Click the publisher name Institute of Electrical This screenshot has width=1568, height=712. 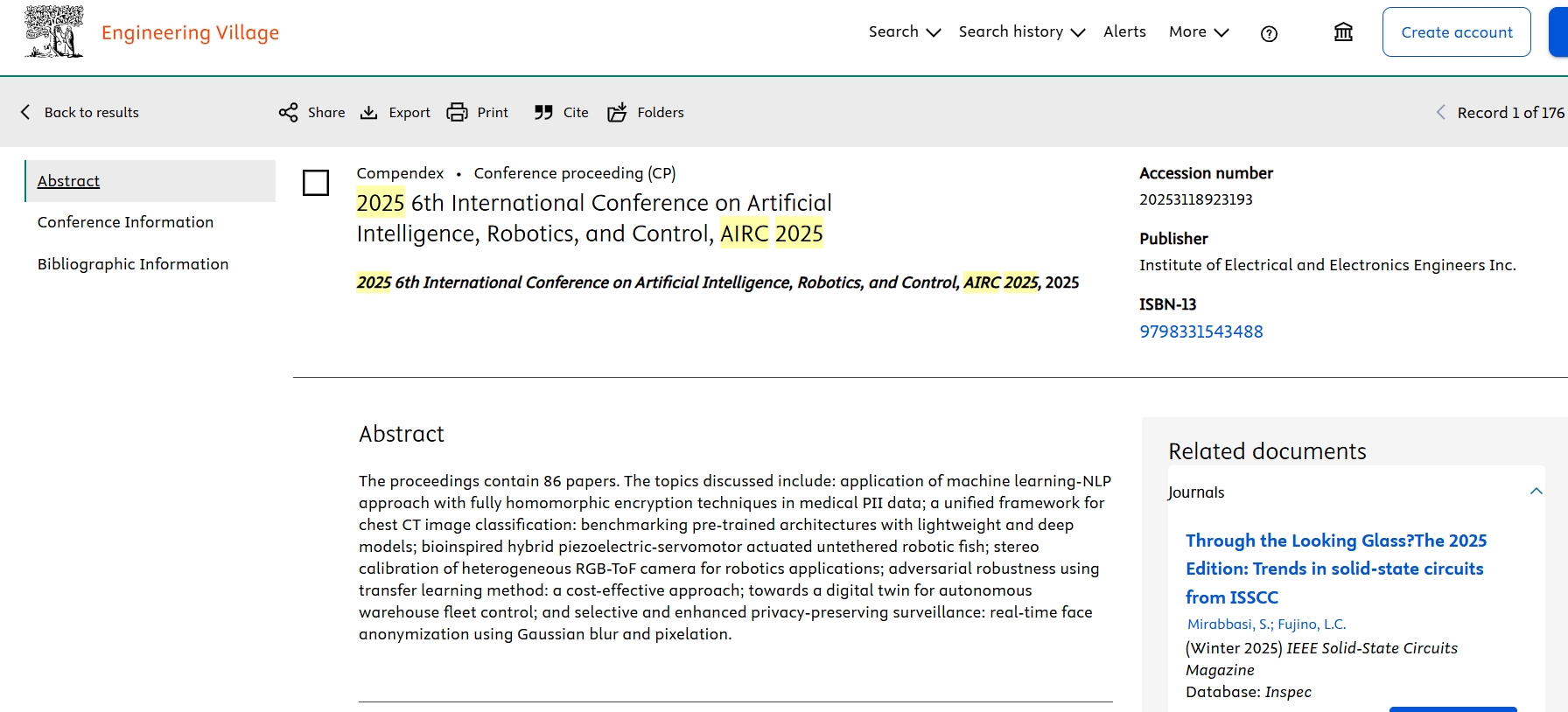click(1327, 265)
